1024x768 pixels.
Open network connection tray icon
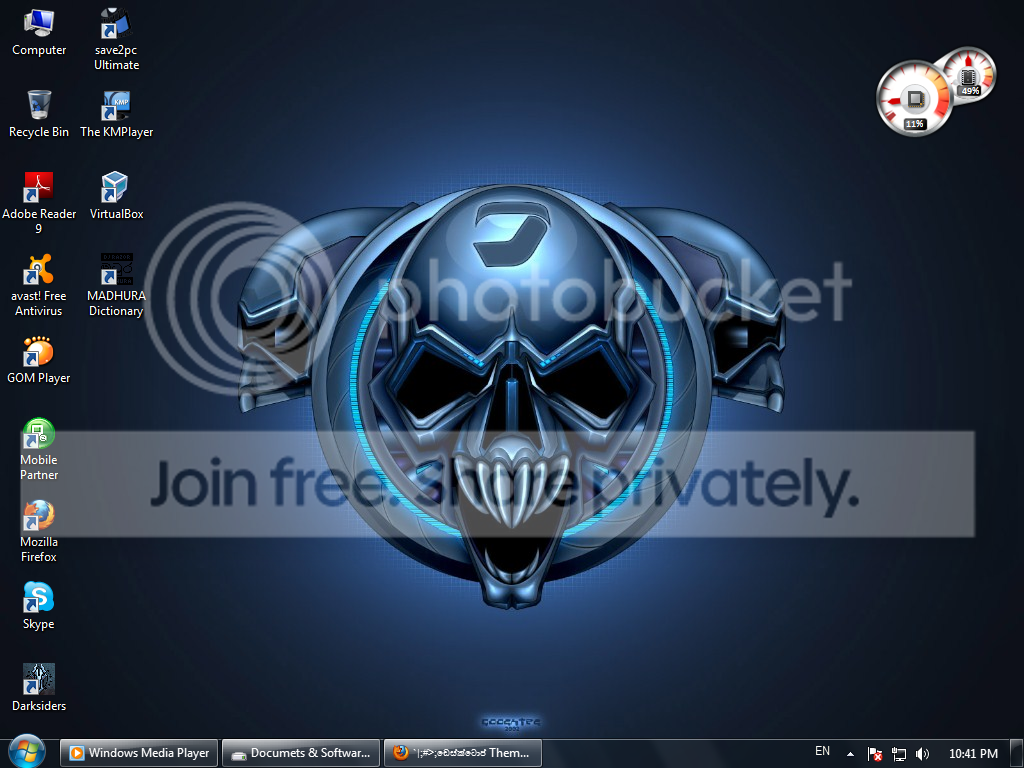click(x=899, y=754)
